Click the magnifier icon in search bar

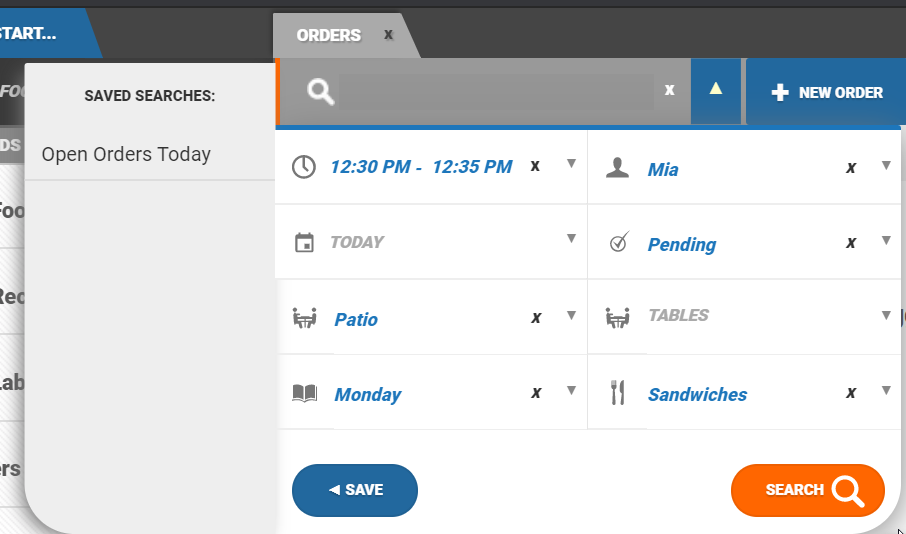tap(320, 92)
